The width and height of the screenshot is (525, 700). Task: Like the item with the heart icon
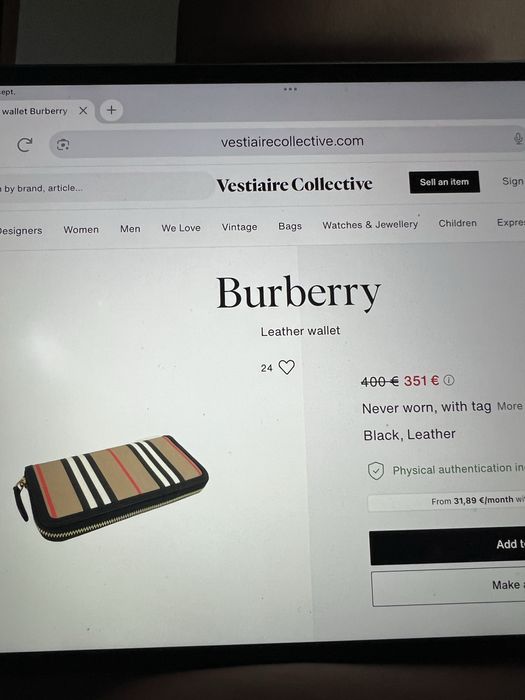[287, 367]
